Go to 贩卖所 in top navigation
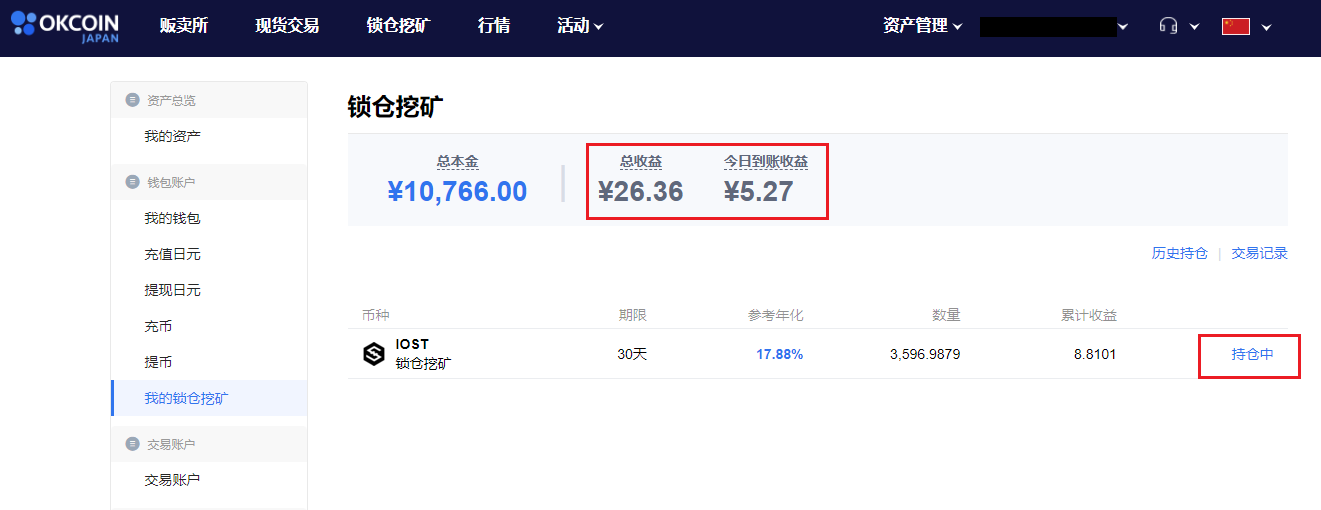Image resolution: width=1321 pixels, height=510 pixels. click(x=184, y=26)
